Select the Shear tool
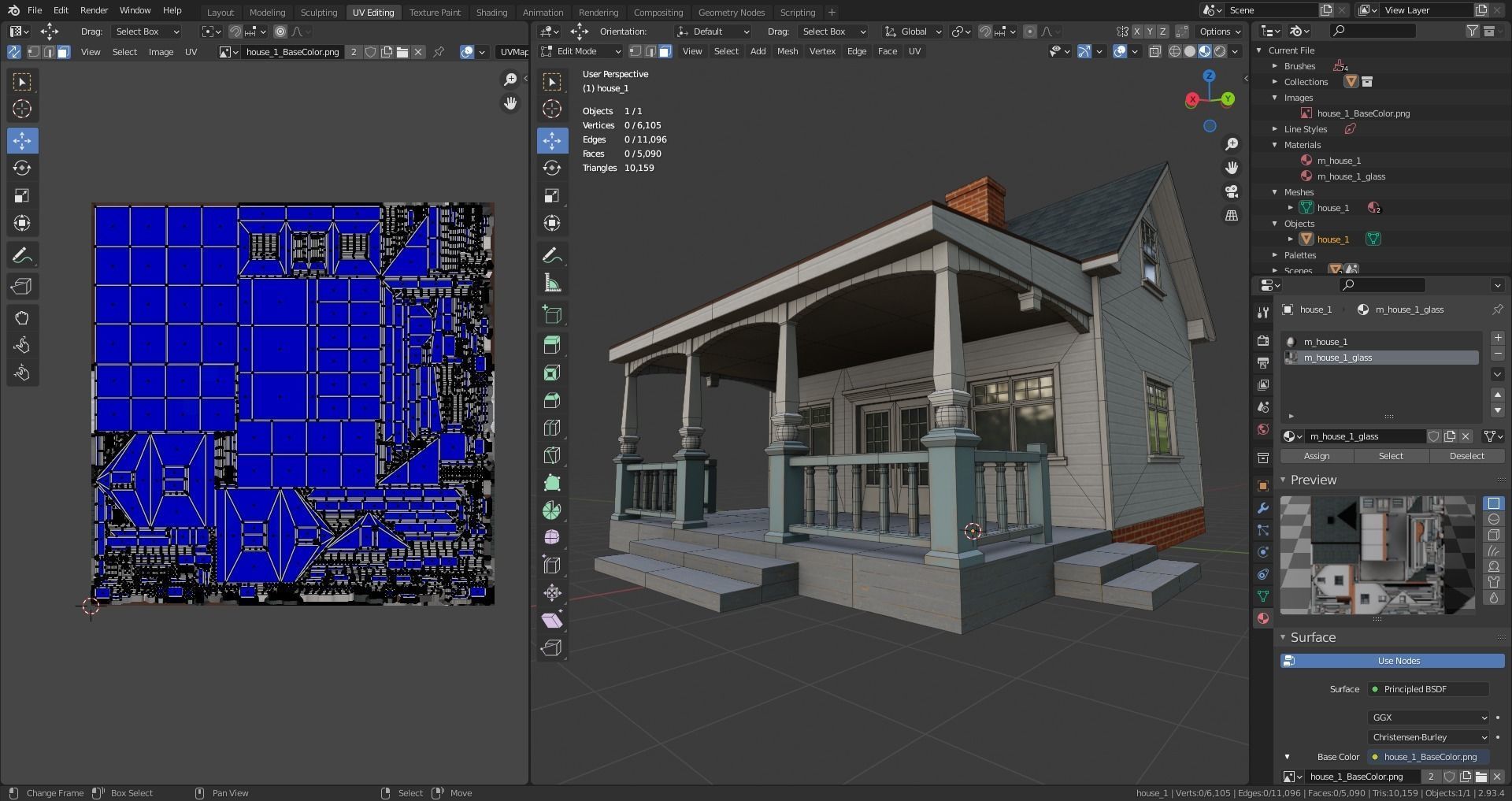Viewport: 1512px width, 801px height. click(552, 620)
